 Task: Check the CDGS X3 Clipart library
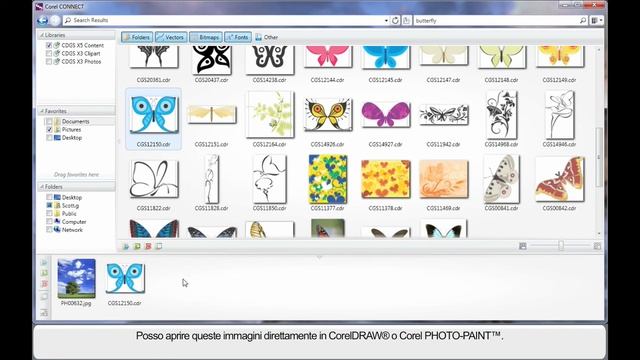49,53
